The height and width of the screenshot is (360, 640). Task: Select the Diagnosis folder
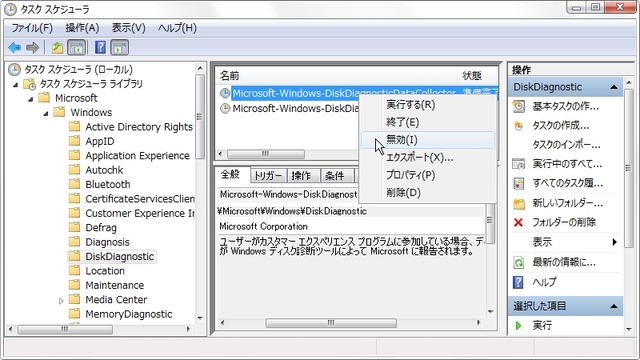pyautogui.click(x=107, y=242)
